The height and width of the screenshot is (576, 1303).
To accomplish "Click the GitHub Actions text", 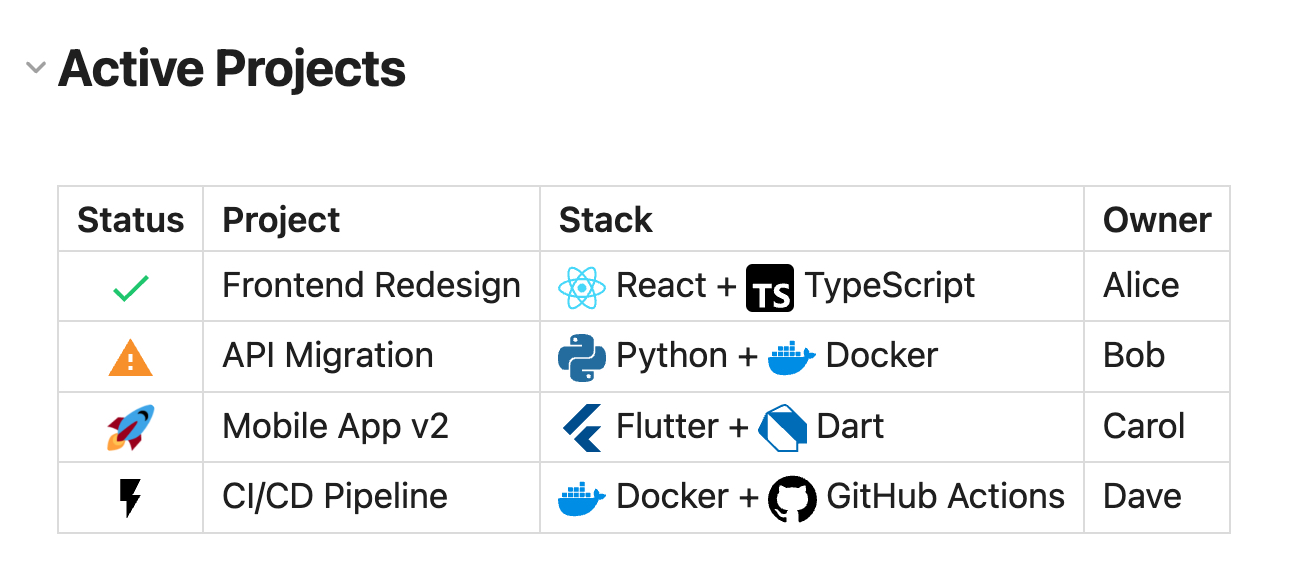I will point(945,496).
